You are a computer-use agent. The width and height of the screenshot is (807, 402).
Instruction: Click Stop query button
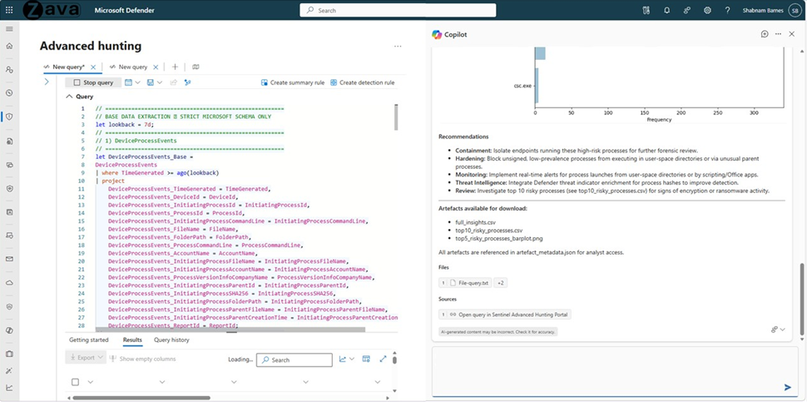[93, 82]
